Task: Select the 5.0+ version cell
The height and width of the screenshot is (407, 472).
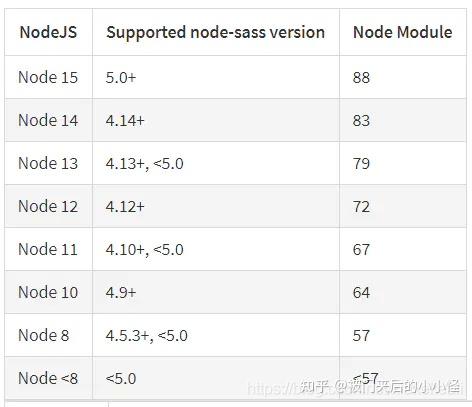Action: coord(121,77)
